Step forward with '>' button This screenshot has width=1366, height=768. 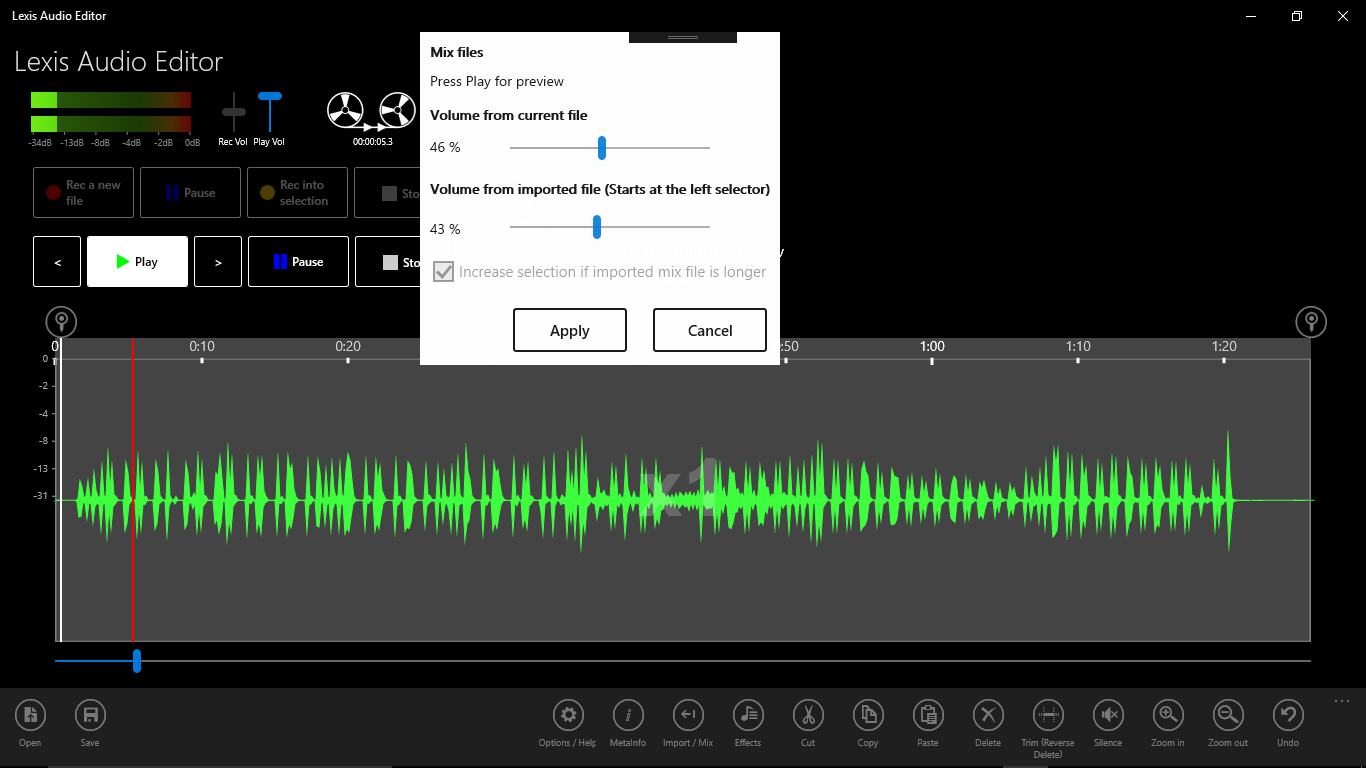[x=218, y=262]
